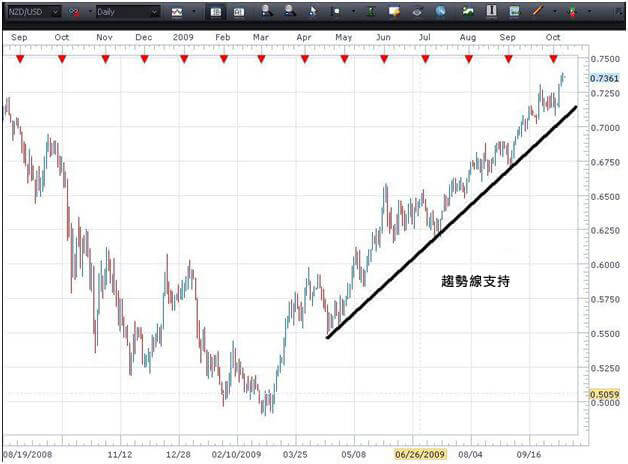Open the Daily timeframe dropdown
628x464 pixels.
[153, 12]
